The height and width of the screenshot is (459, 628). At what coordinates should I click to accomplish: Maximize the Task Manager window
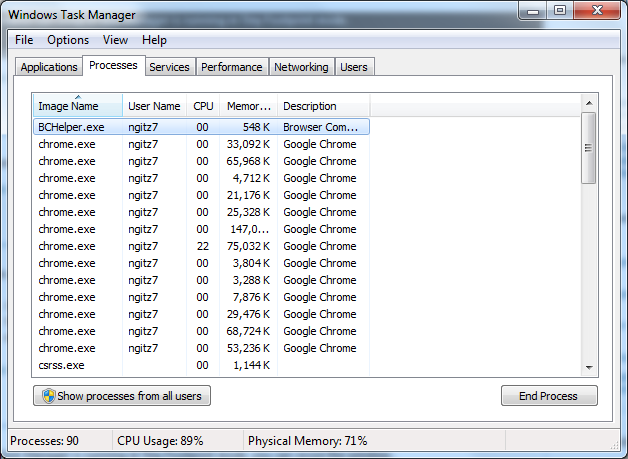point(559,11)
